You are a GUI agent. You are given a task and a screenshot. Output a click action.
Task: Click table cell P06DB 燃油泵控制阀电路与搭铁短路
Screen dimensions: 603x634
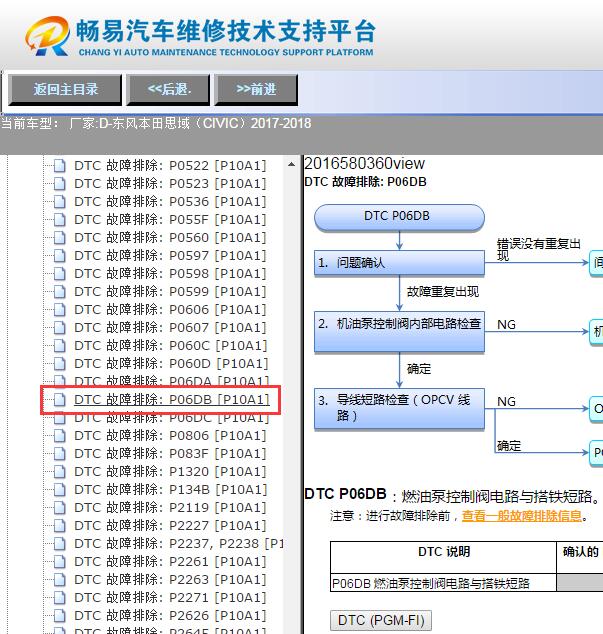443,583
